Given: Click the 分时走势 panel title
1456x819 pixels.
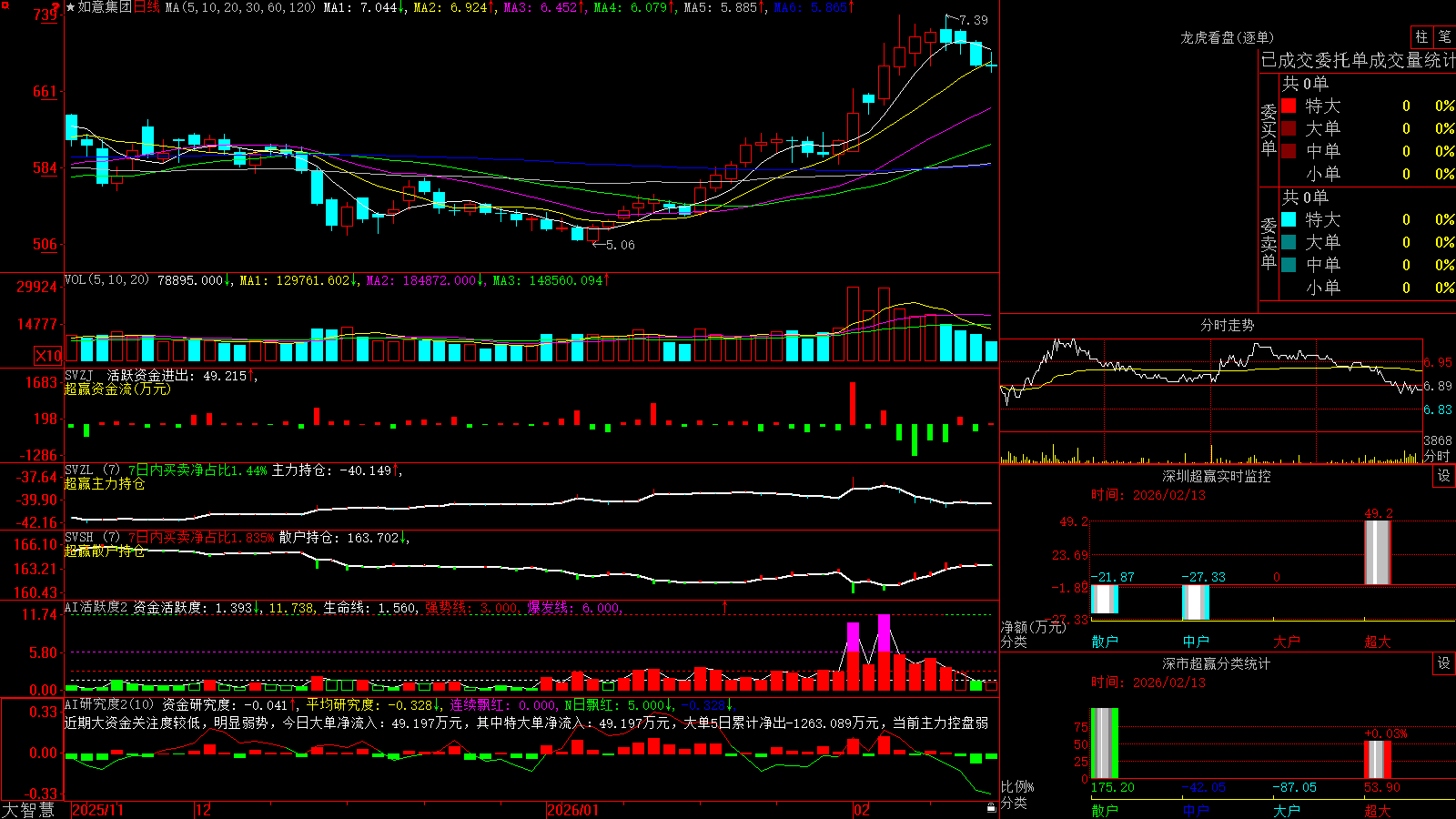Looking at the screenshot, I should click(x=1227, y=325).
